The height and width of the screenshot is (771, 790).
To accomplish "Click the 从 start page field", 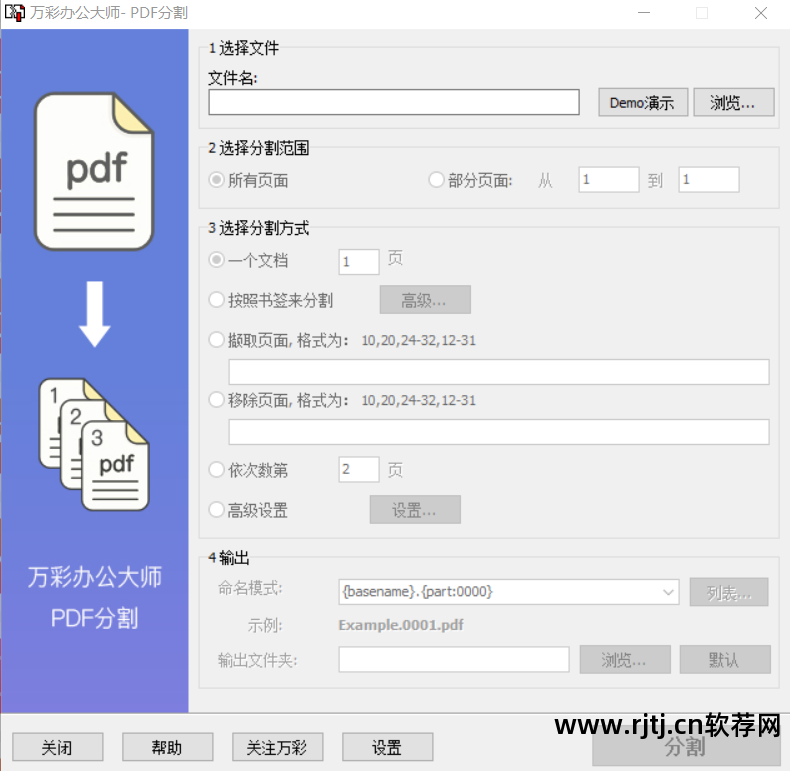I will [x=609, y=180].
